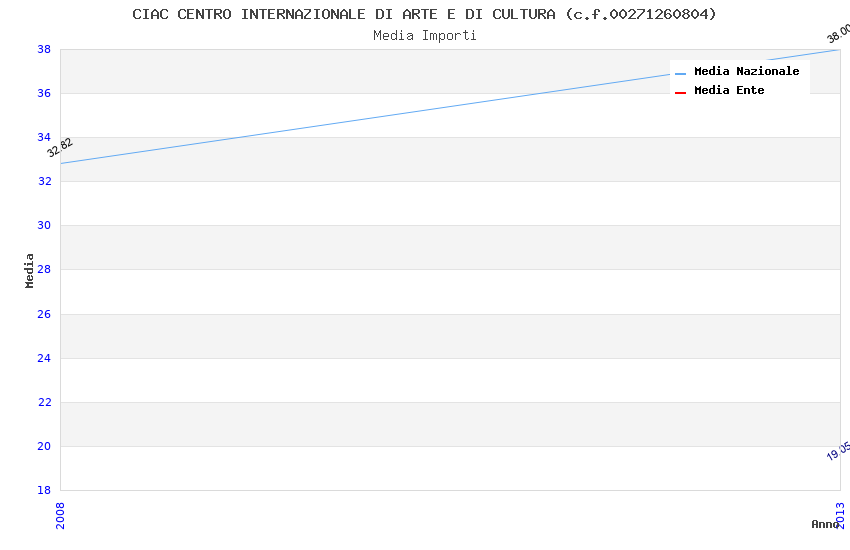Click the 2008 x-axis label
This screenshot has width=850, height=550.
coord(60,515)
